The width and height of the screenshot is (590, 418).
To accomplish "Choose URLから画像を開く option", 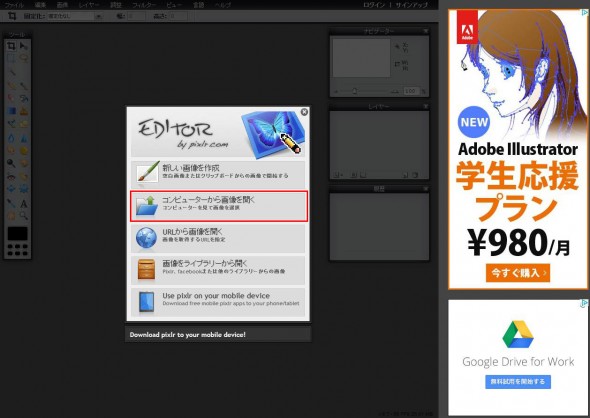I will [x=218, y=238].
